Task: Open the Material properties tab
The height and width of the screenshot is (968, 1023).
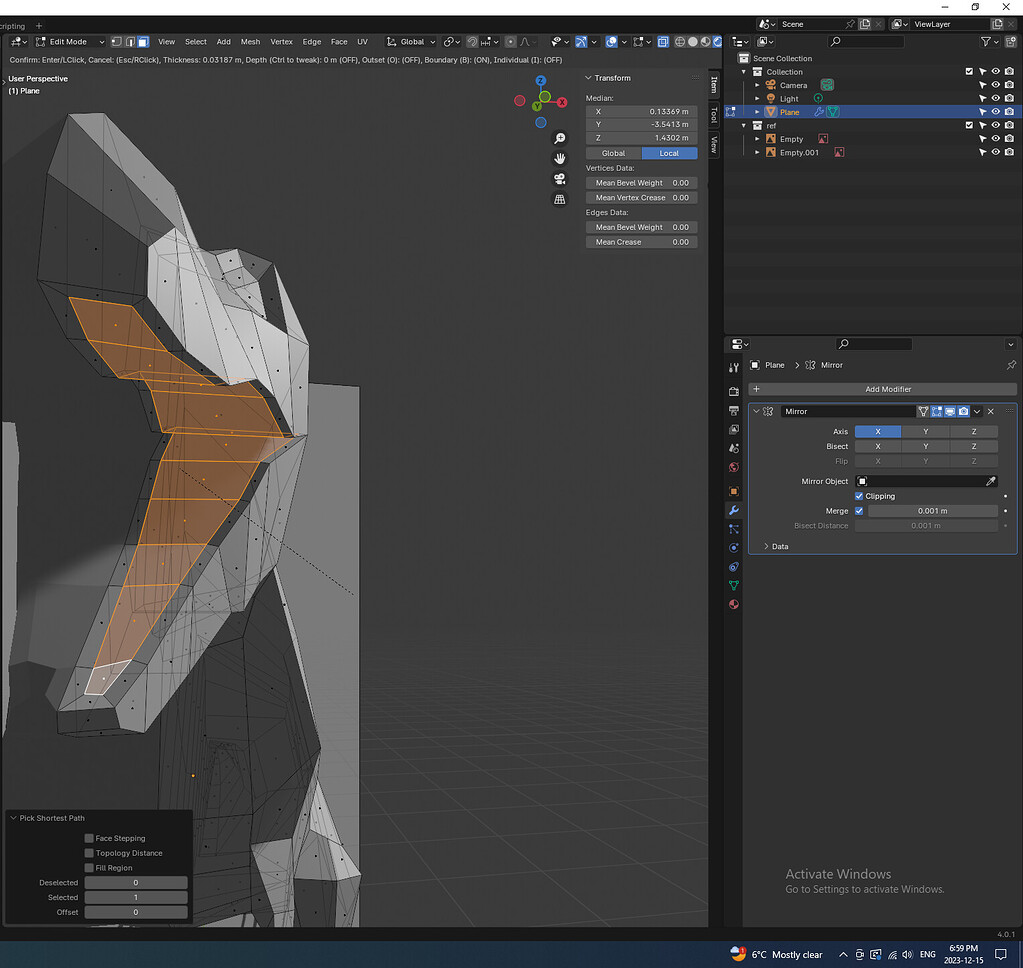Action: click(x=734, y=604)
